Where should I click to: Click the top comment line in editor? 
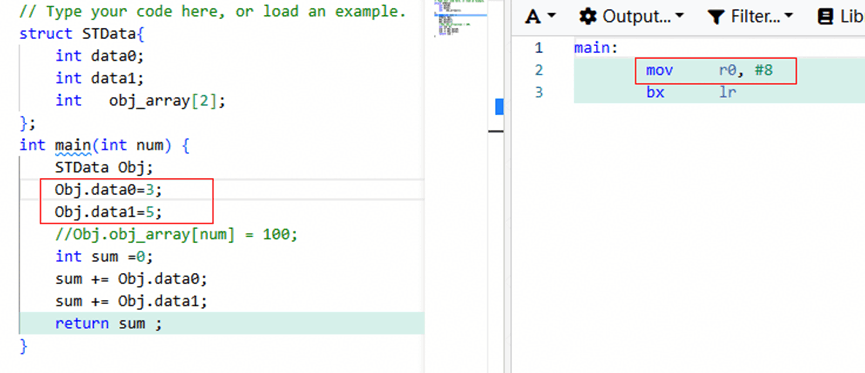(x=213, y=11)
